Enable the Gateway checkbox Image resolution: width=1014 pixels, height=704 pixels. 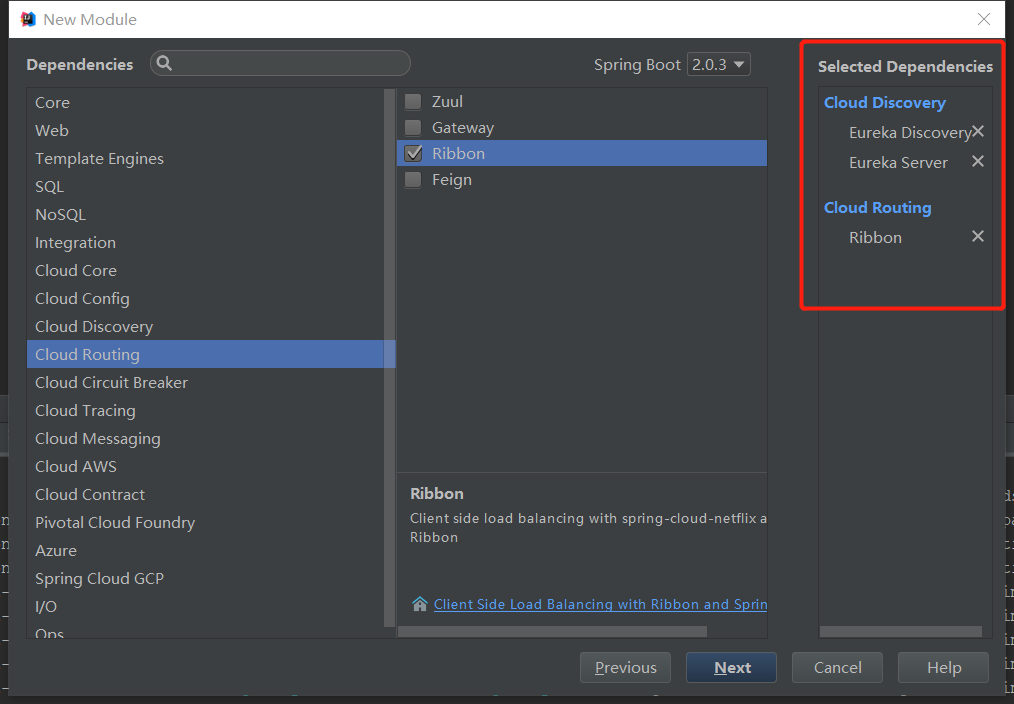(413, 127)
